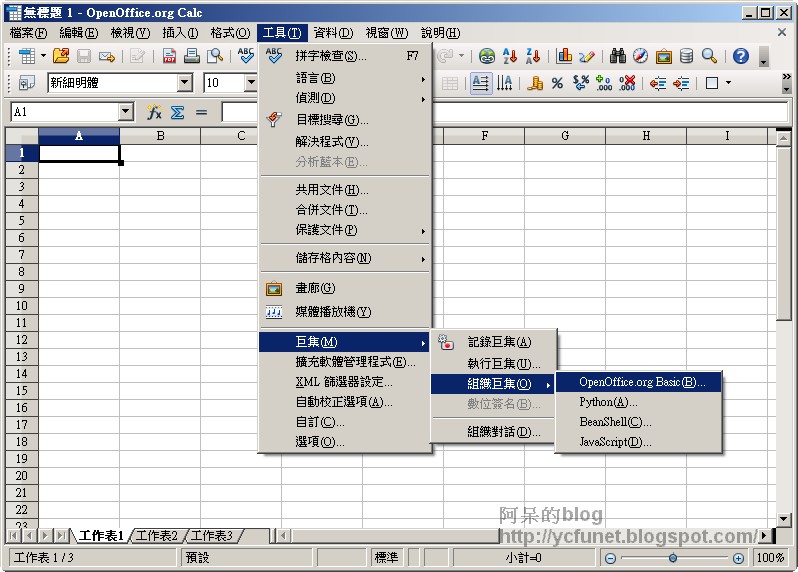Image resolution: width=798 pixels, height=572 pixels.
Task: Click the Increase indent icon
Action: 681,83
